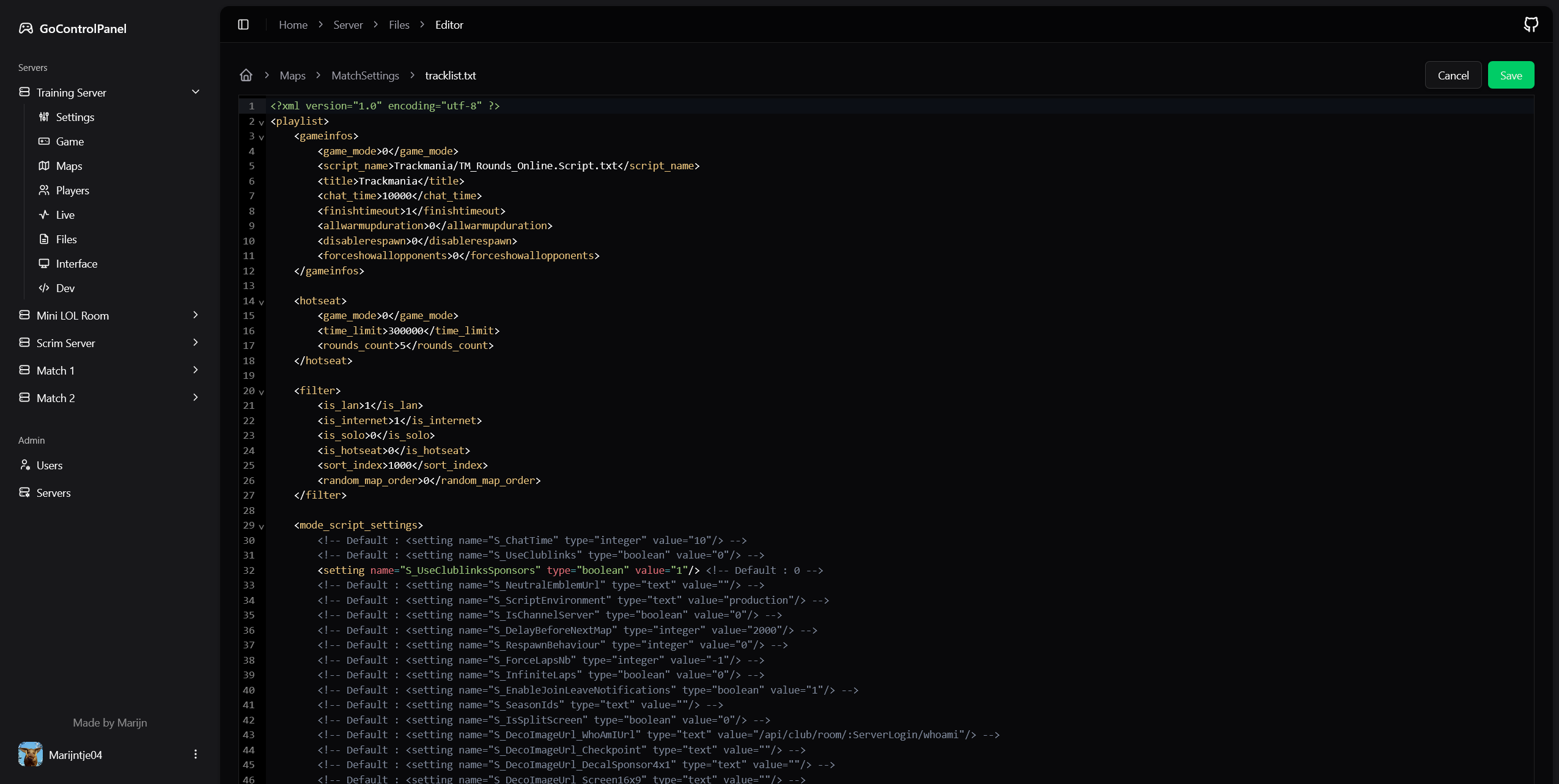This screenshot has width=1559, height=784.
Task: Navigate to Server breadcrumb
Action: click(x=348, y=24)
